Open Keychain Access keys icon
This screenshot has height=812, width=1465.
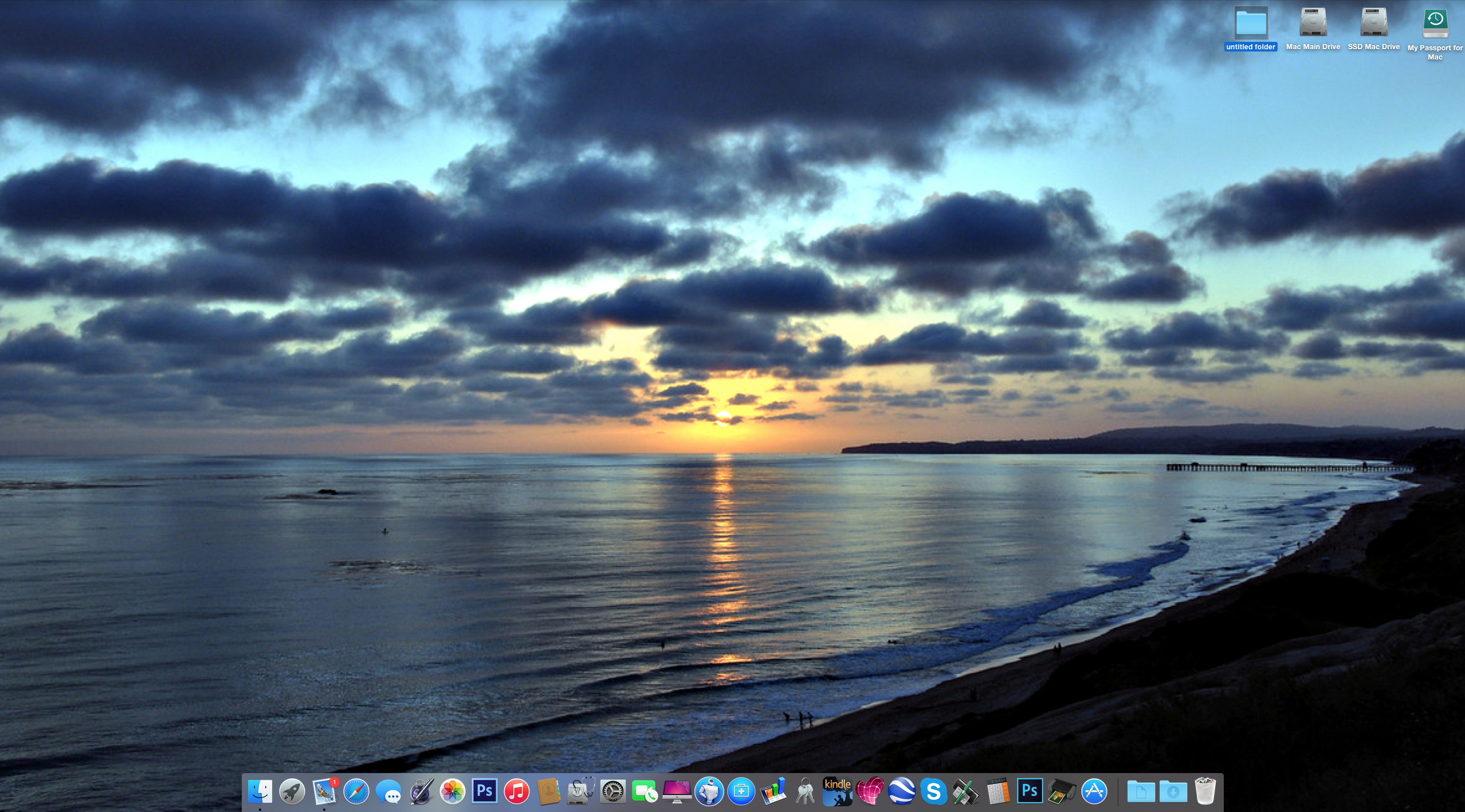805,791
